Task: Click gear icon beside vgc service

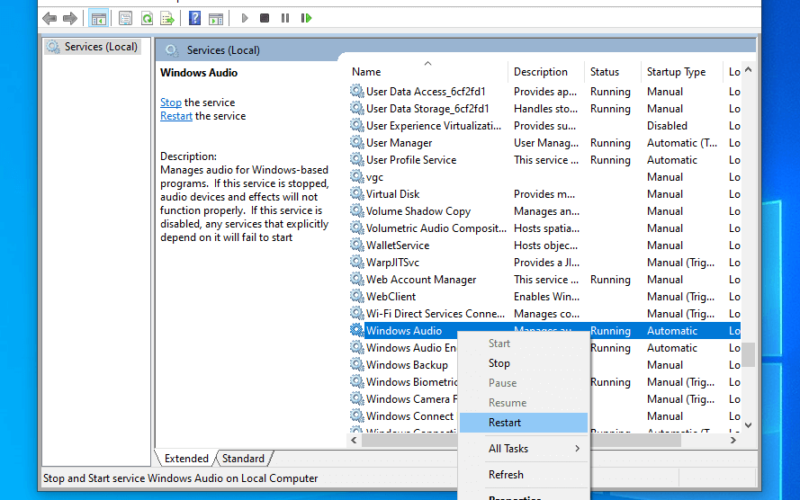Action: [357, 177]
